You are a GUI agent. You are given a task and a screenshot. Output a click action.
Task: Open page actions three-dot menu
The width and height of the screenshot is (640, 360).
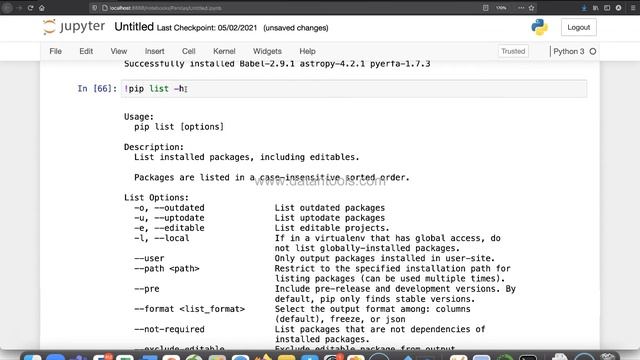coord(521,8)
